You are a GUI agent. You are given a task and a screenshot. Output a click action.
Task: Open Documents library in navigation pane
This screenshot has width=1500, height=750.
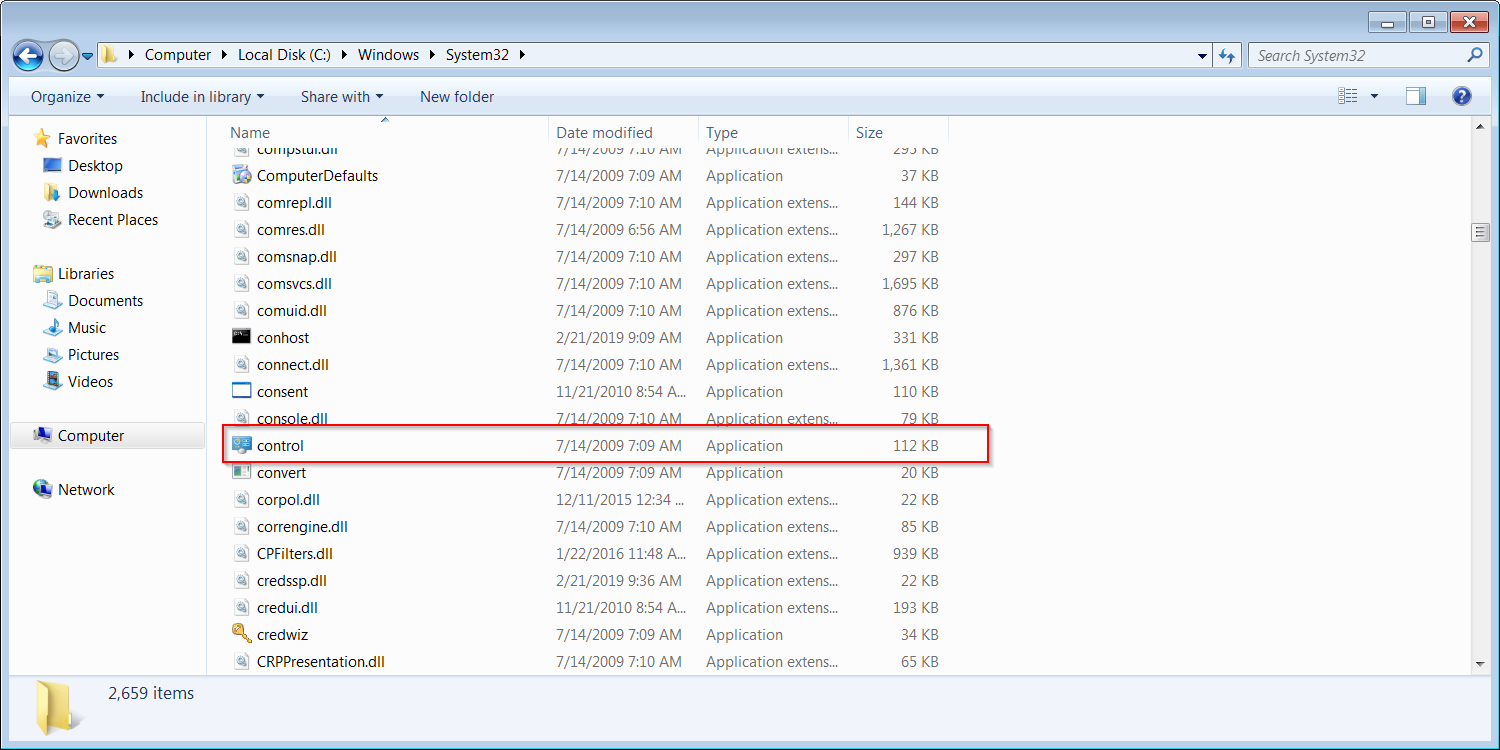click(105, 301)
